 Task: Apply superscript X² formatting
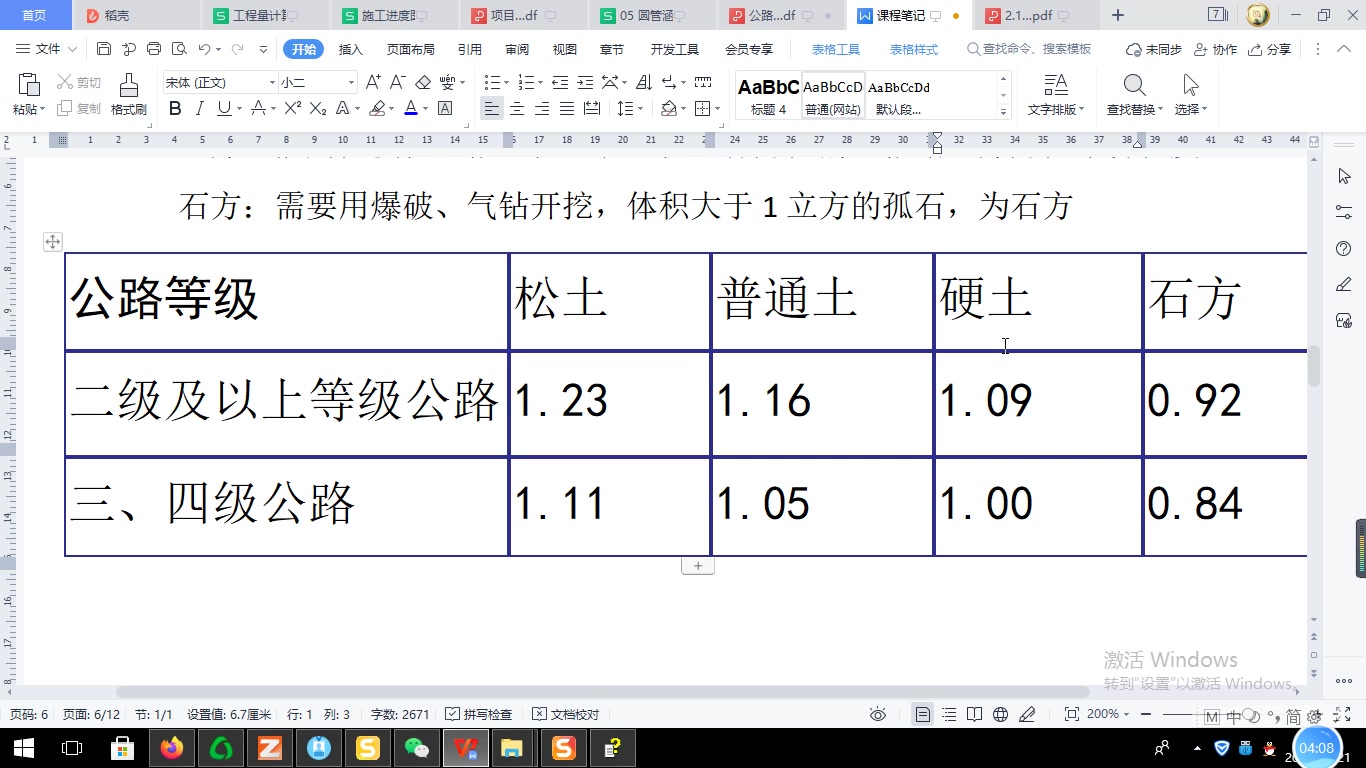click(x=292, y=109)
